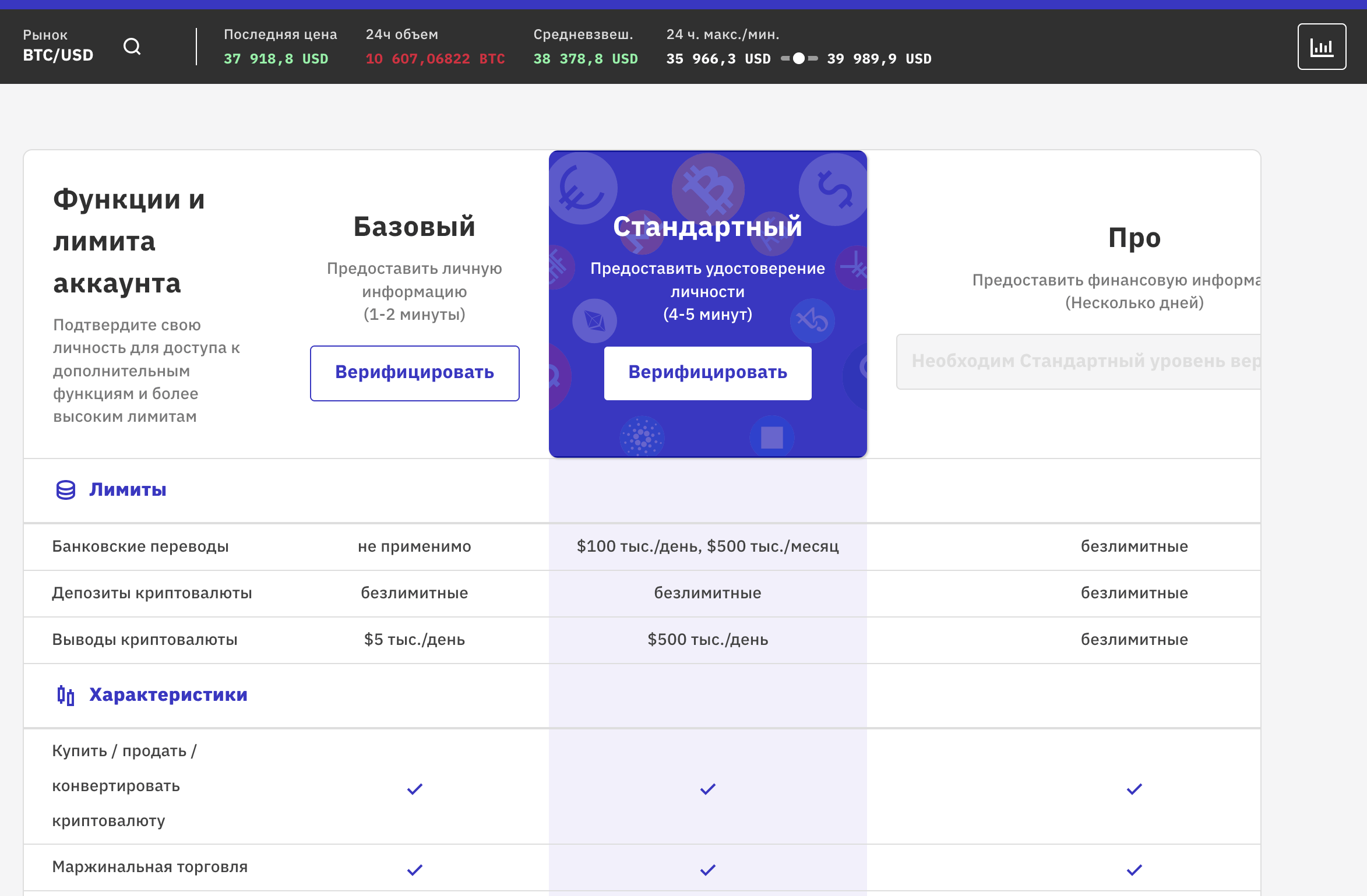The width and height of the screenshot is (1367, 896).
Task: Click the market search magnifier icon
Action: click(x=132, y=46)
